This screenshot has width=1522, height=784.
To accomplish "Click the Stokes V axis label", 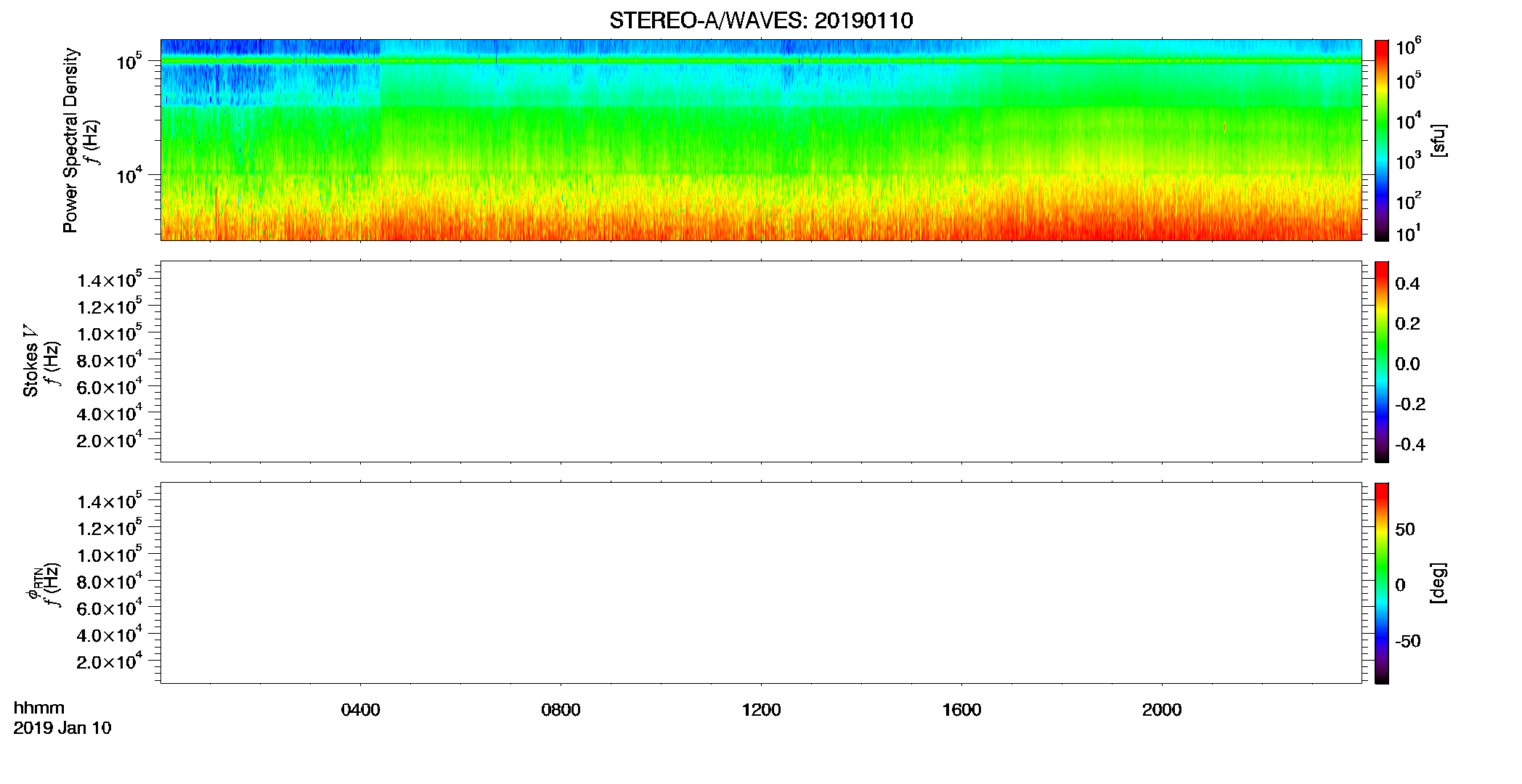I will [30, 361].
